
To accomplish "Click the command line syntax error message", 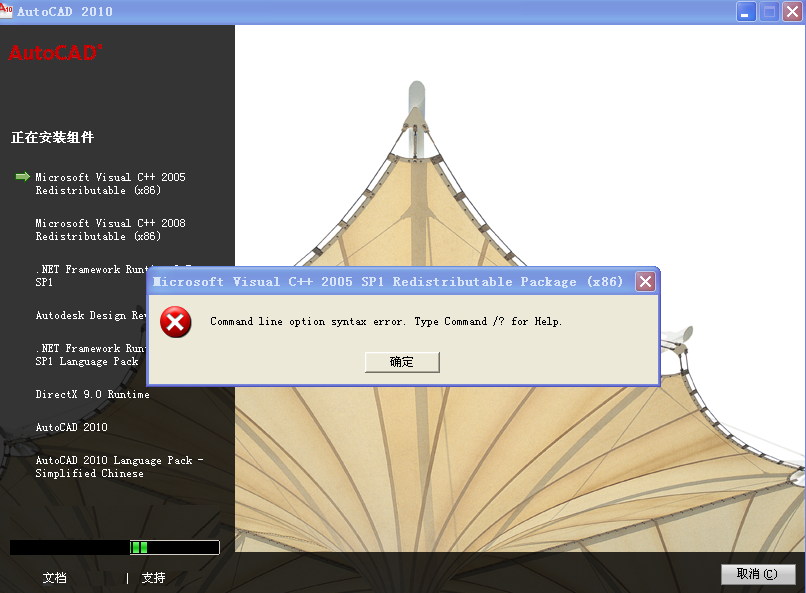I will click(x=386, y=322).
